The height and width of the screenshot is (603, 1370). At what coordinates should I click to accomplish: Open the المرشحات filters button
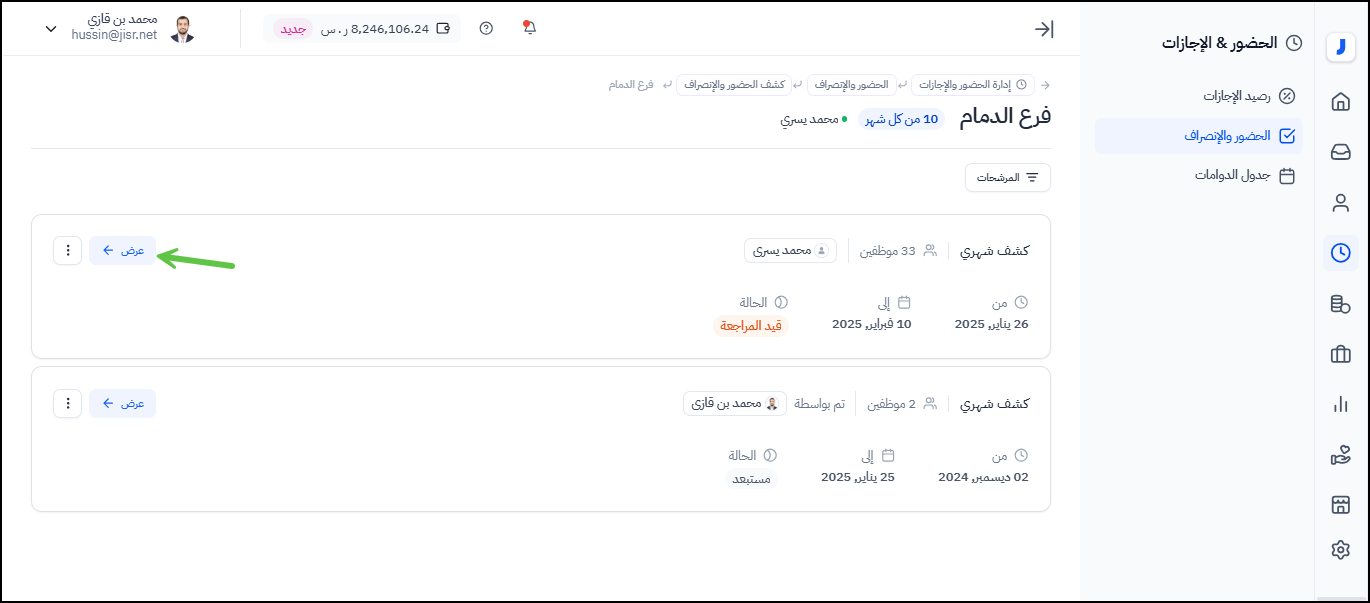pos(1007,177)
